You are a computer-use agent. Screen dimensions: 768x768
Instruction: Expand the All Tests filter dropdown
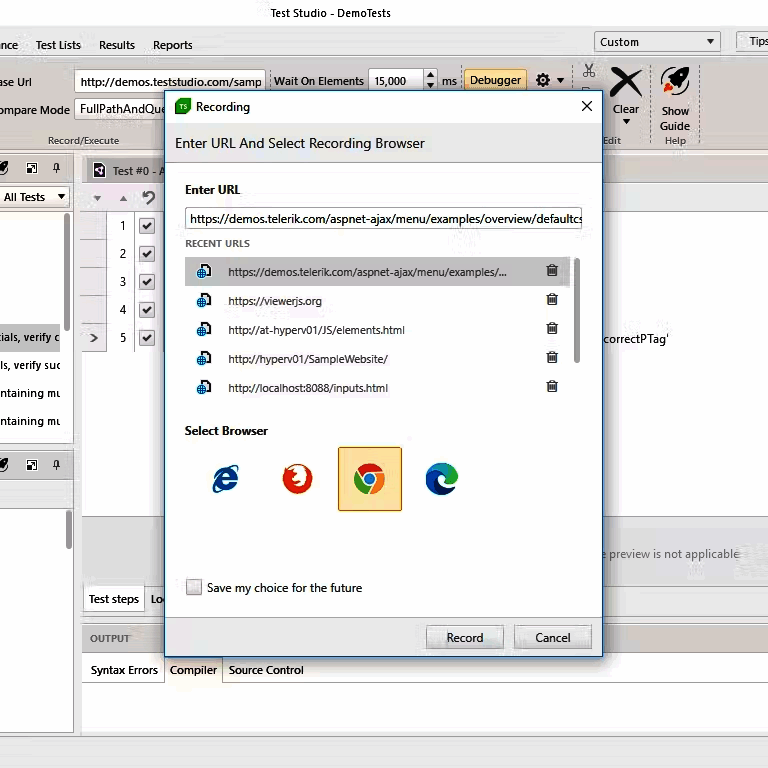click(35, 197)
